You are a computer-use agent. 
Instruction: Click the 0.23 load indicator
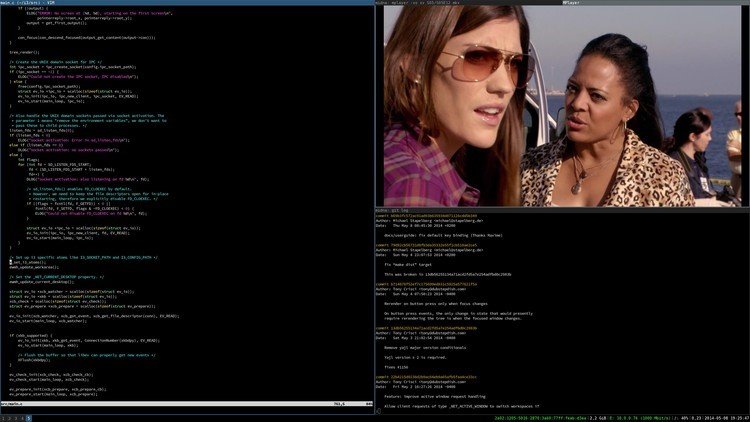[695, 418]
